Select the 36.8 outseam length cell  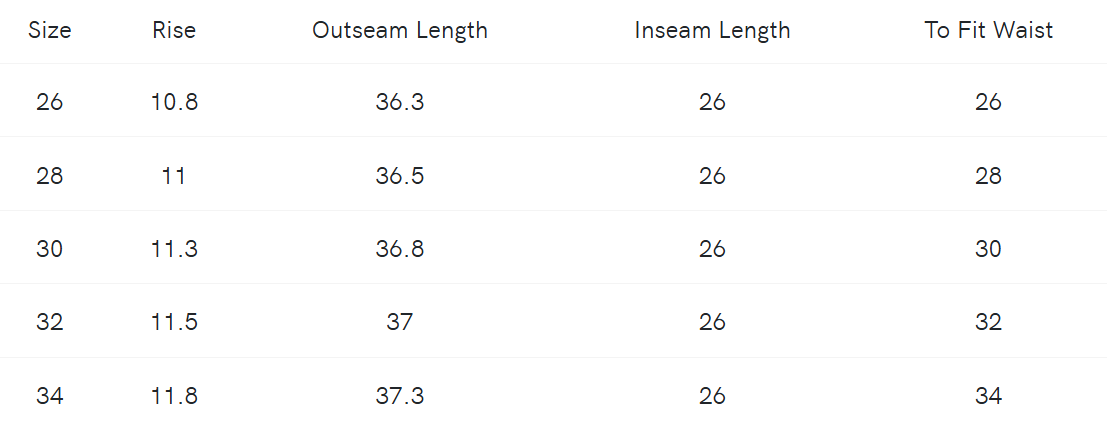(x=400, y=249)
